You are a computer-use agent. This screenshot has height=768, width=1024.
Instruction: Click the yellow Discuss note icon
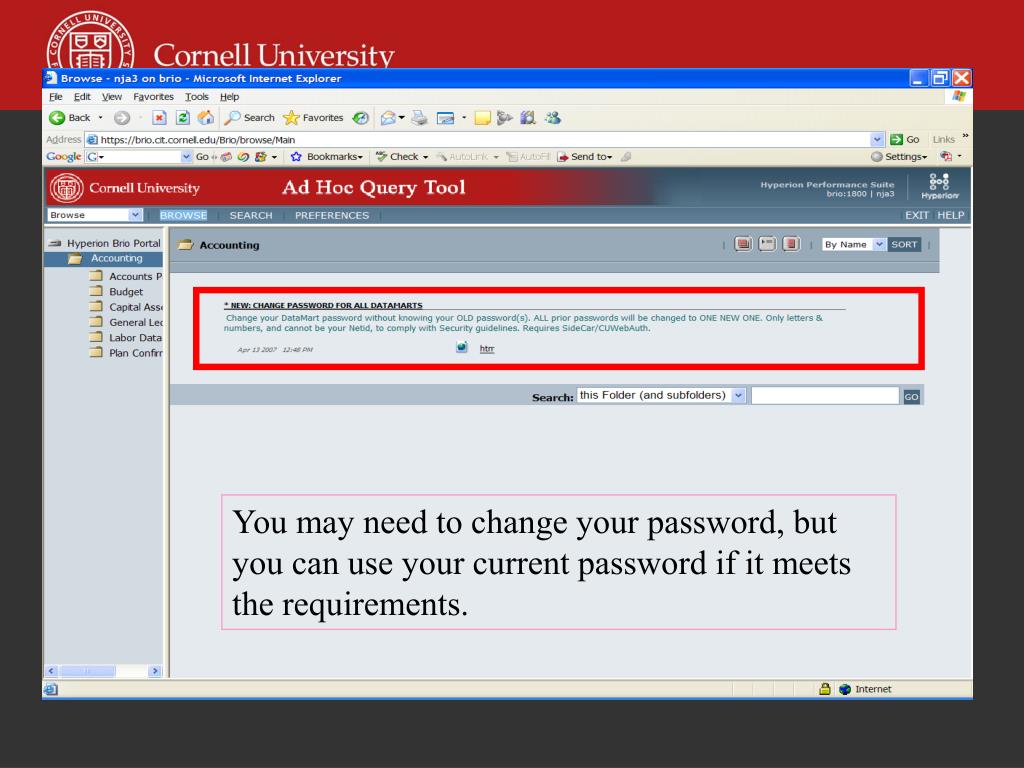coord(483,118)
